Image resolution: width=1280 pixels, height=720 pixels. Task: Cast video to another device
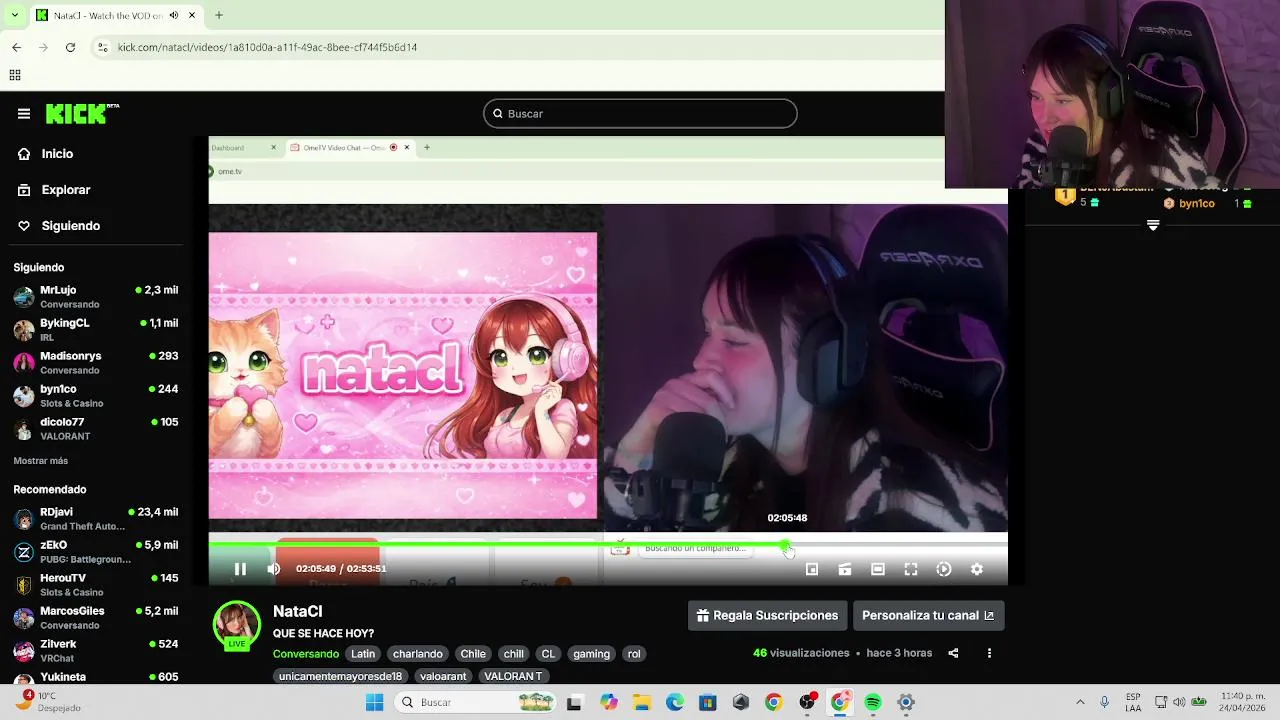point(845,569)
